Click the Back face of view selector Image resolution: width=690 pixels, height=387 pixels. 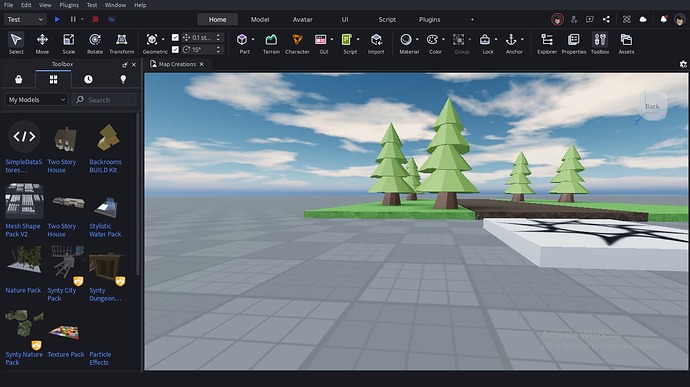coord(652,106)
